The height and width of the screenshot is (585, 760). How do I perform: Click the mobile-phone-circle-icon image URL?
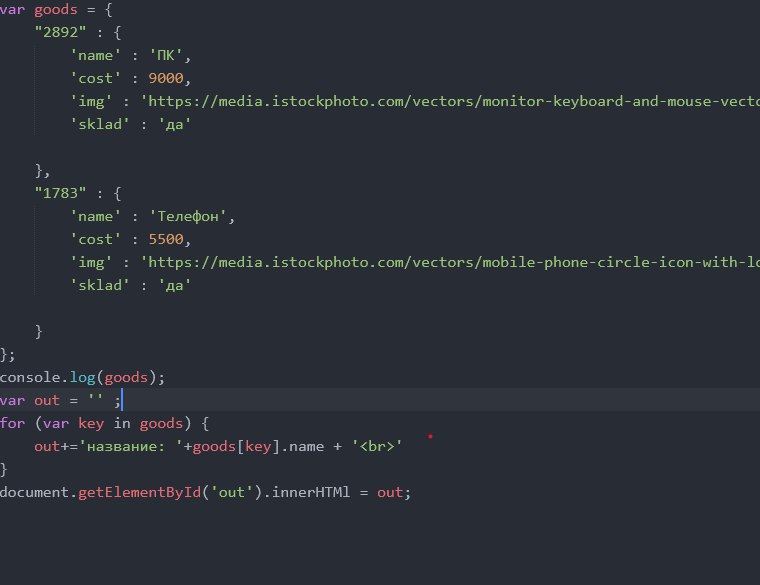[x=450, y=262]
